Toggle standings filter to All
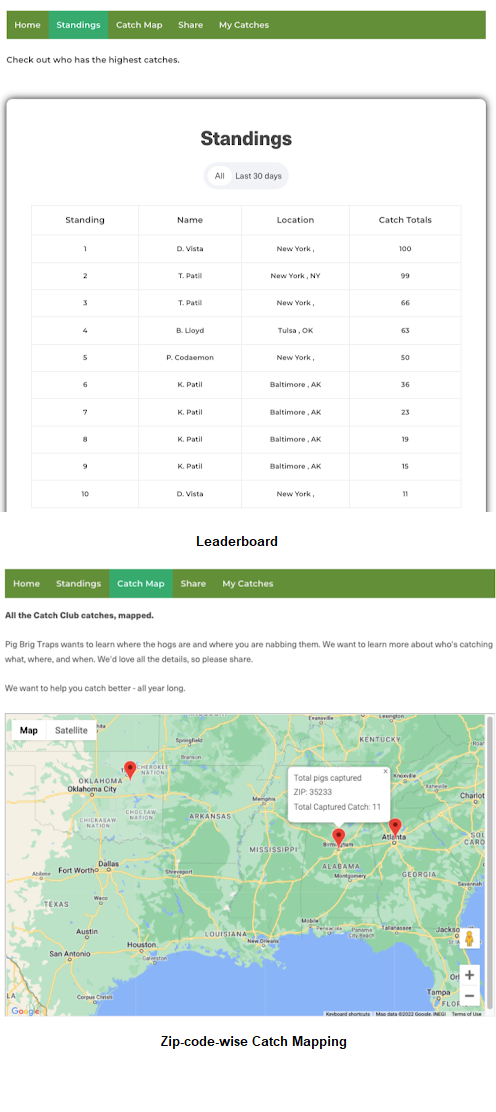This screenshot has height=1112, width=496. click(x=219, y=176)
